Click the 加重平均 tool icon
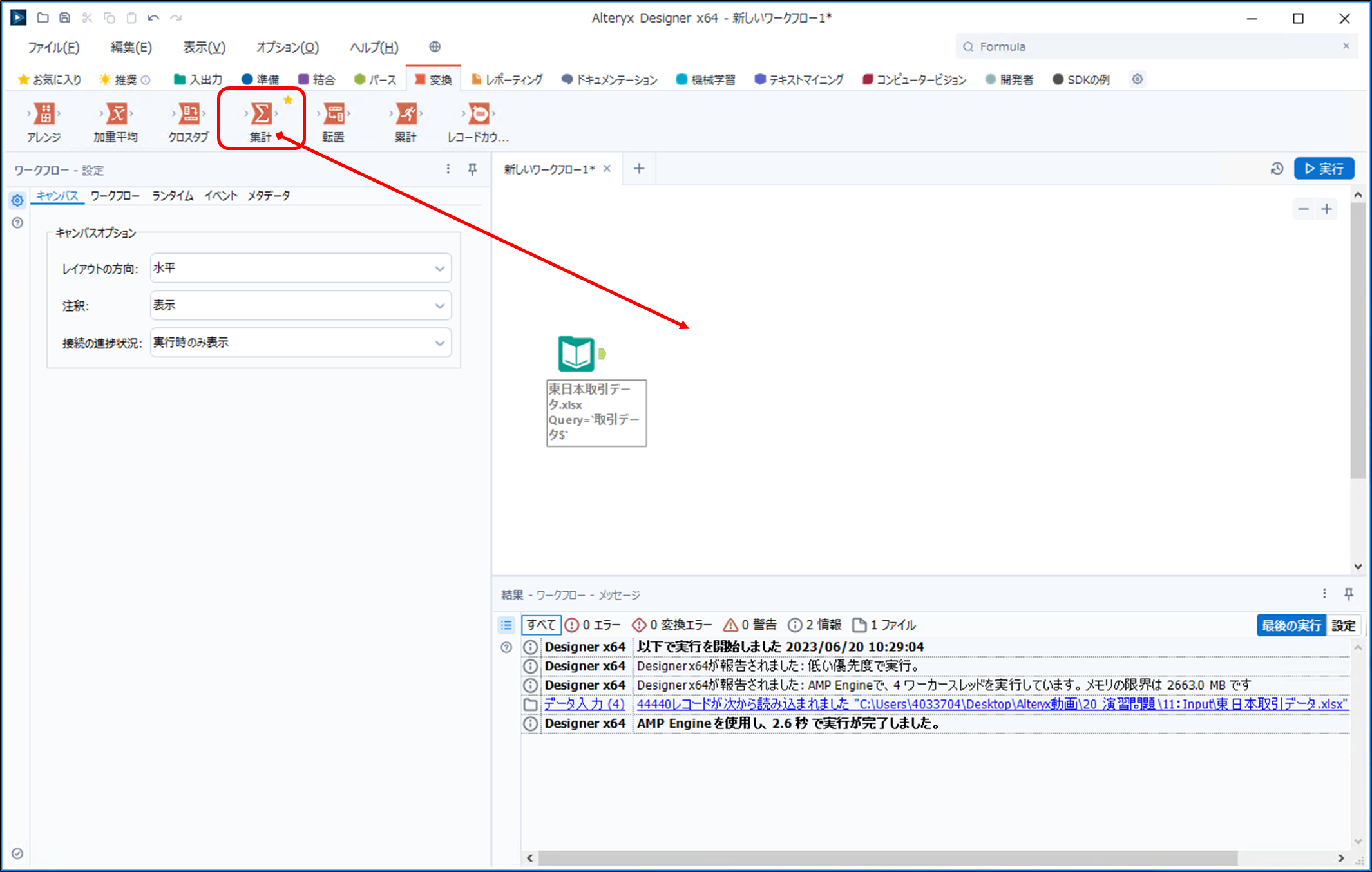Image resolution: width=1372 pixels, height=872 pixels. [x=116, y=114]
